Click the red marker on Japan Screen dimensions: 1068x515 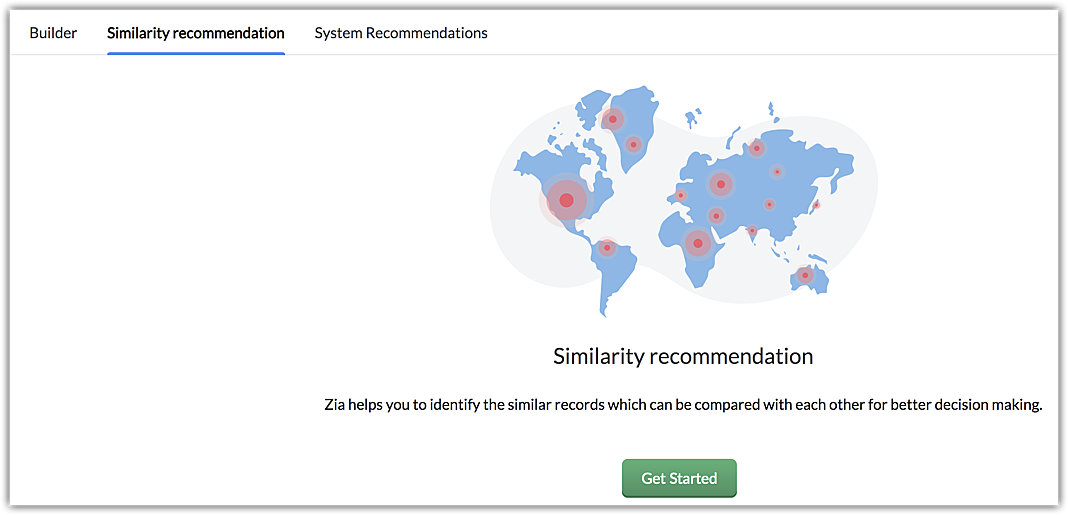(x=816, y=205)
